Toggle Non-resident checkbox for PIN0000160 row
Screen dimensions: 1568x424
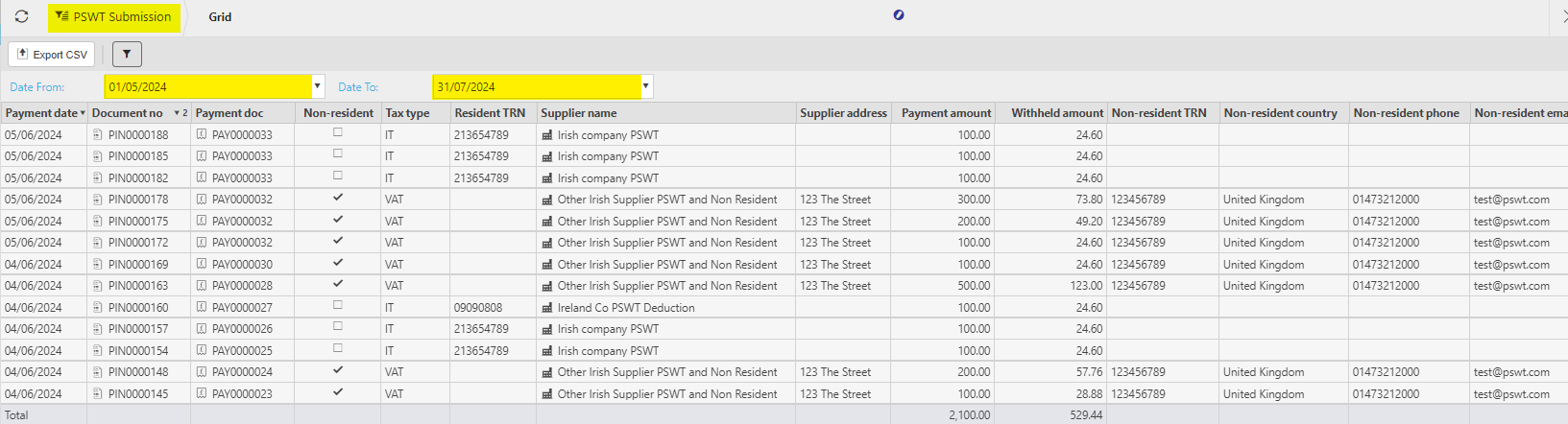tap(338, 306)
